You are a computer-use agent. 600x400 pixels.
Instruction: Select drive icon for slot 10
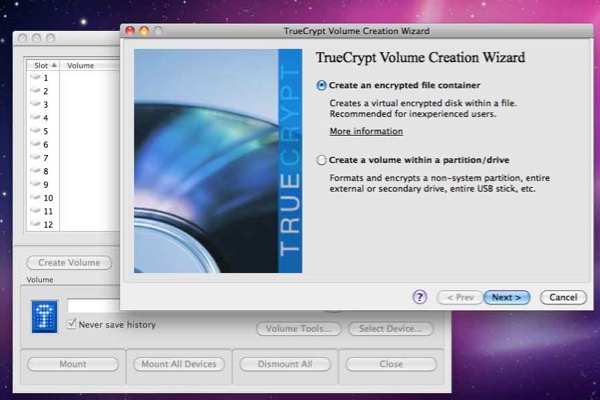36,198
